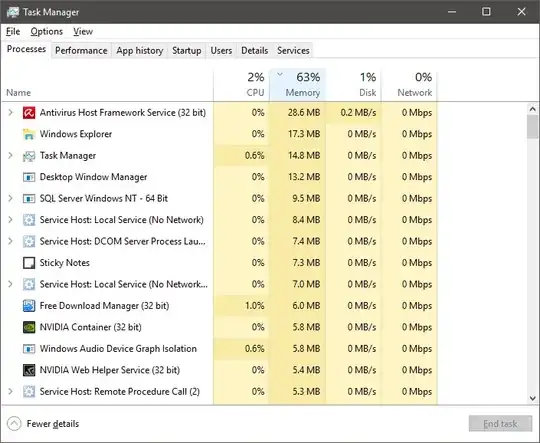
Task: Sort processes by CPU column
Action: click(x=241, y=85)
